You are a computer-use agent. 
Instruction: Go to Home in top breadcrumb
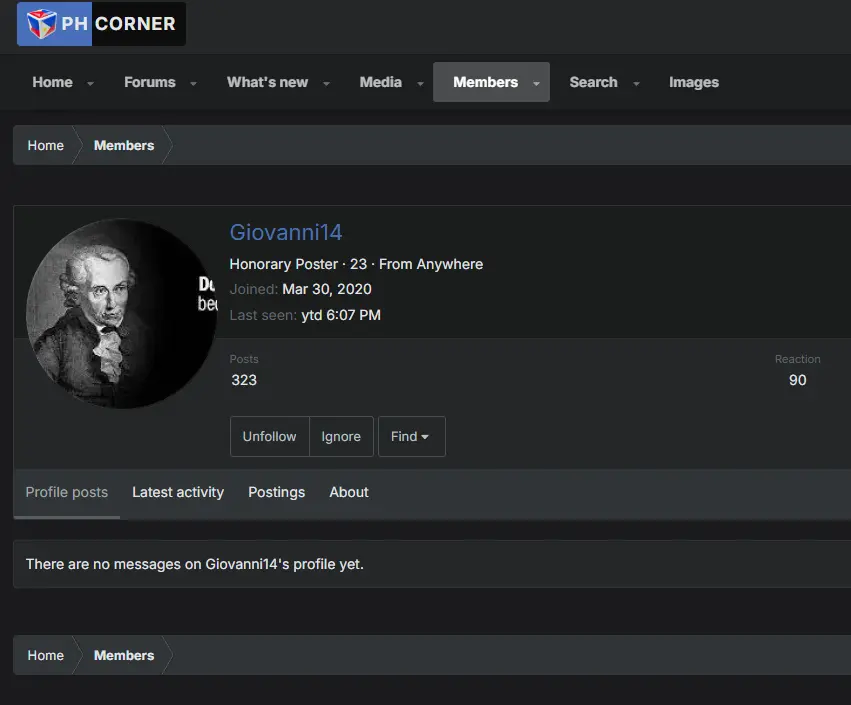point(46,145)
